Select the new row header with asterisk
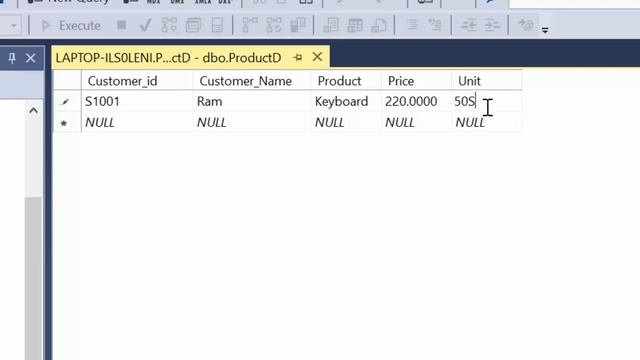This screenshot has height=360, width=640. pyautogui.click(x=67, y=122)
